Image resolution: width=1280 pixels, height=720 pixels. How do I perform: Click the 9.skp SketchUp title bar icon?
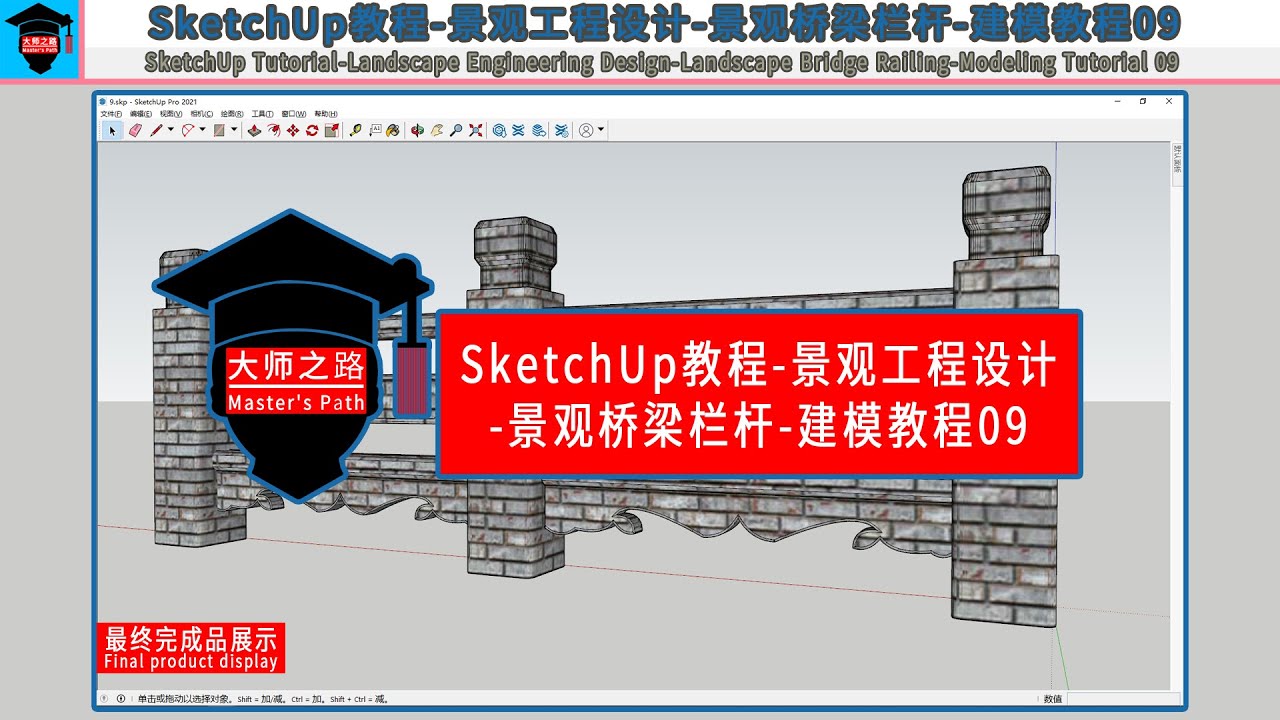pos(103,102)
